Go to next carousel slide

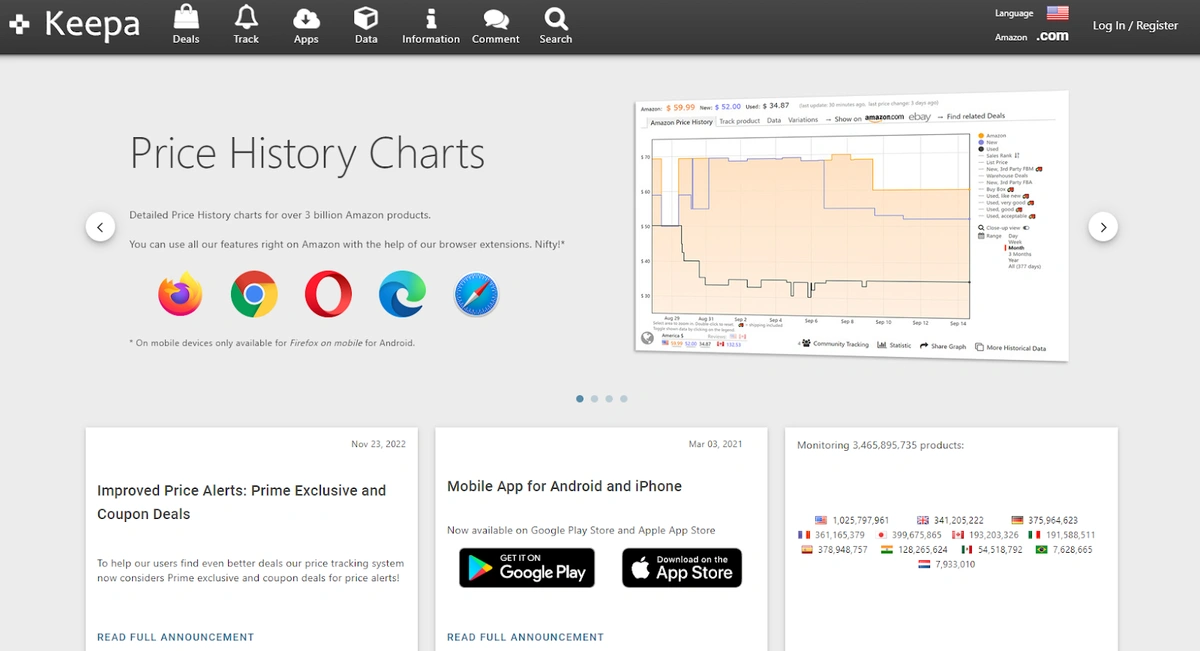click(x=1103, y=227)
